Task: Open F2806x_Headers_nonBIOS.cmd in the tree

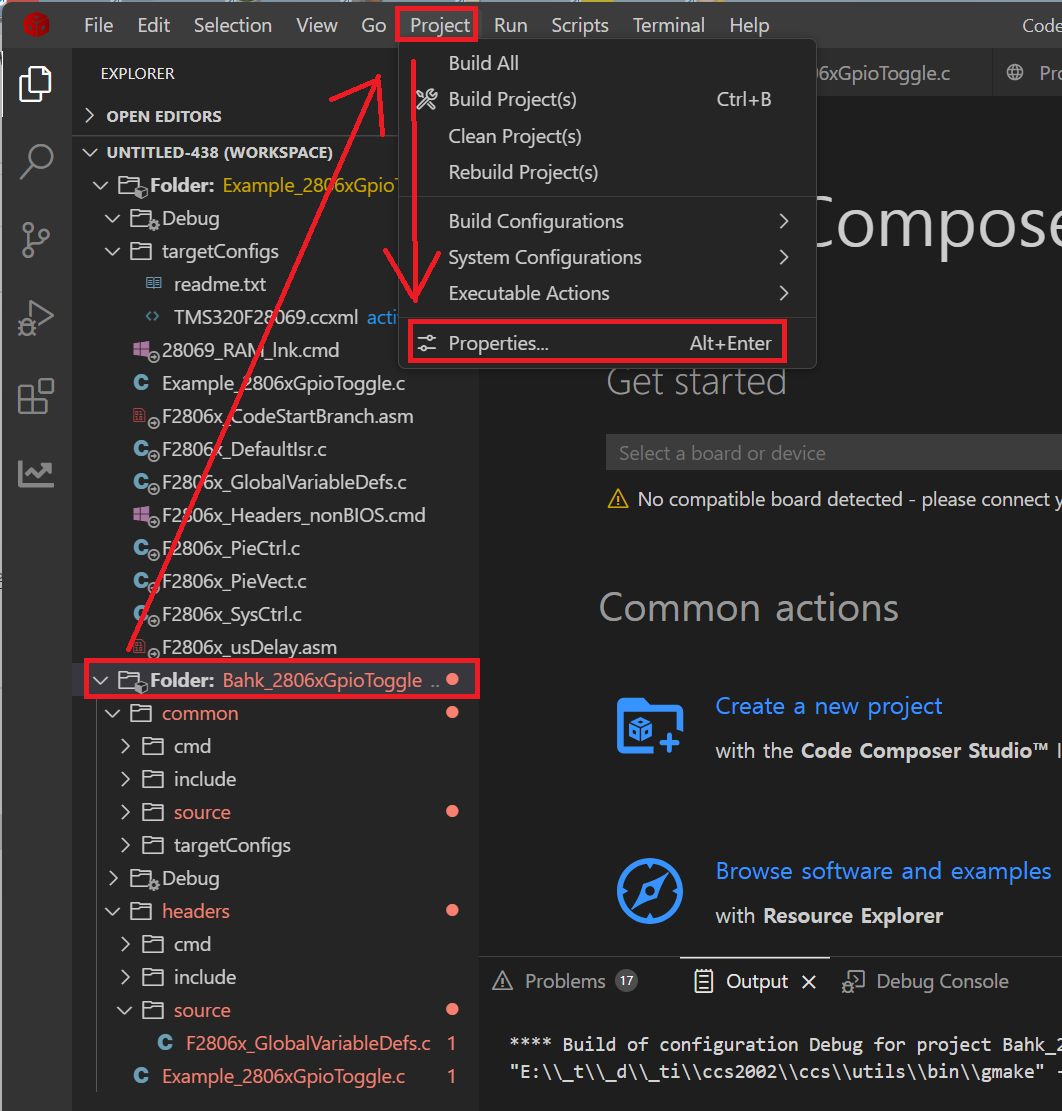Action: click(293, 515)
